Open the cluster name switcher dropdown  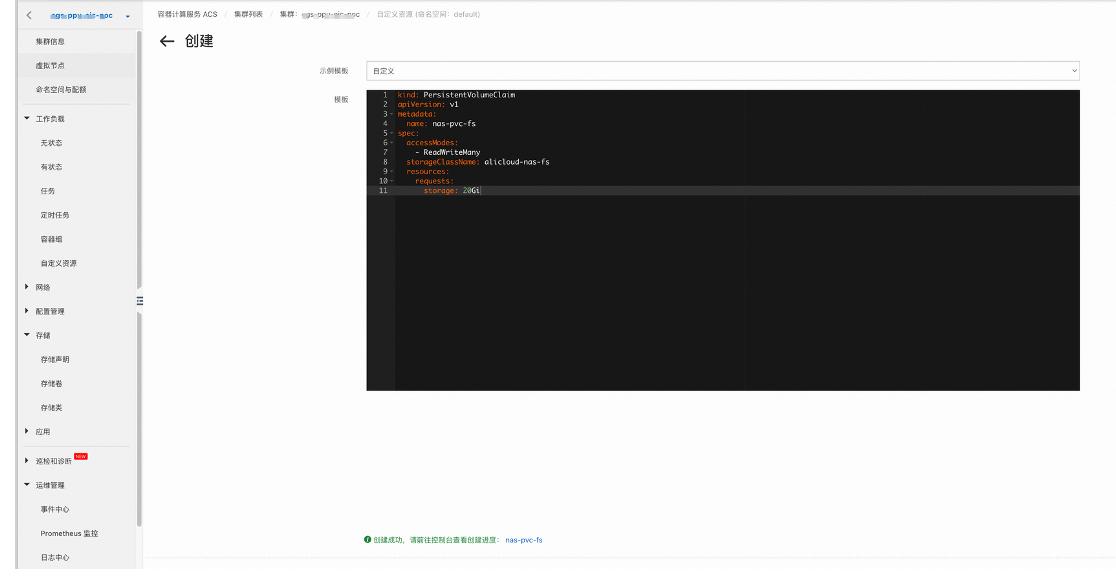coord(127,16)
